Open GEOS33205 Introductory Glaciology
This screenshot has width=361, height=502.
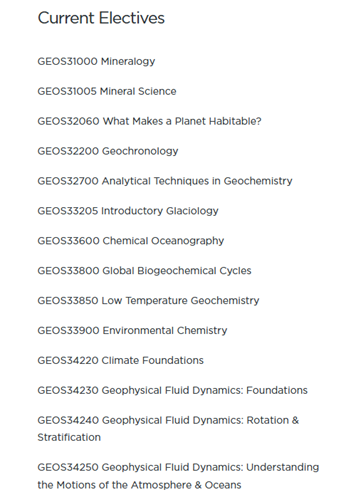click(x=128, y=211)
